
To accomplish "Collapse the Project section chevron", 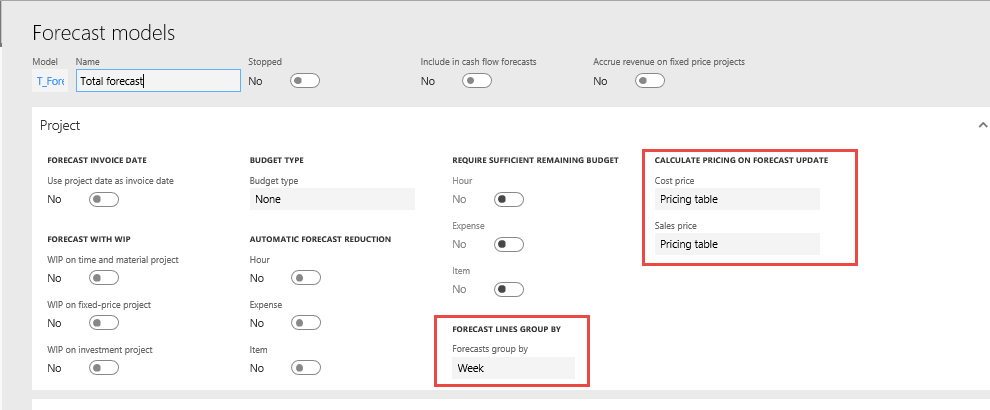I will coord(982,125).
